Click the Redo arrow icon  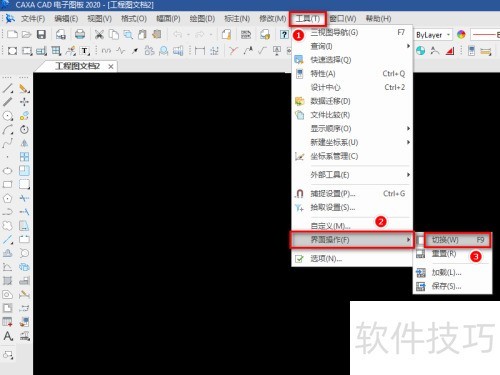click(x=200, y=34)
